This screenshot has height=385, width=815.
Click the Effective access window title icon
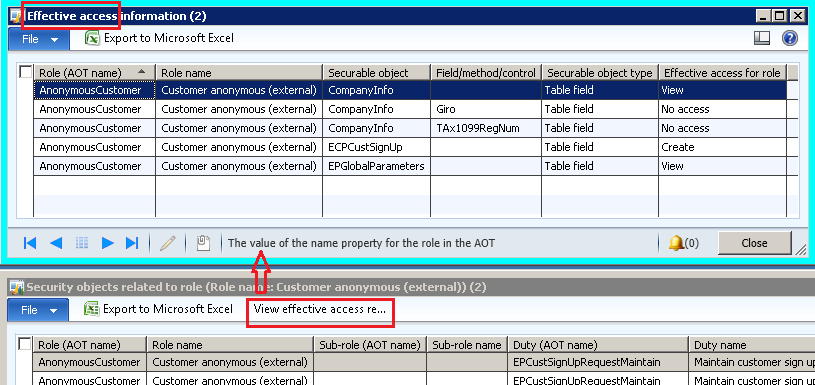click(16, 16)
